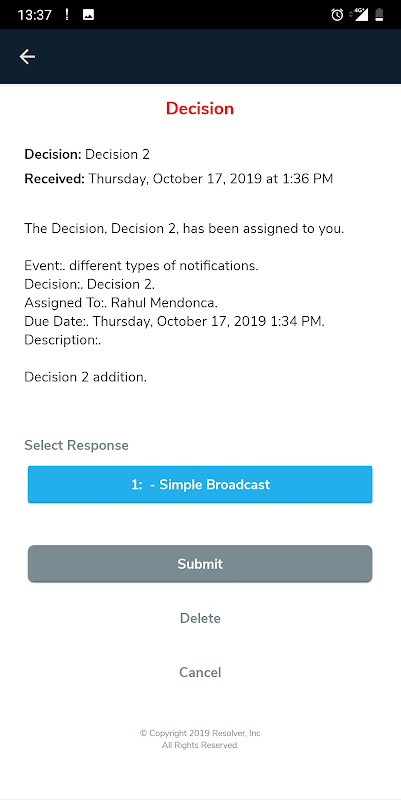401x800 pixels.
Task: Tap the exclamation alert icon in status bar
Action: [67, 15]
